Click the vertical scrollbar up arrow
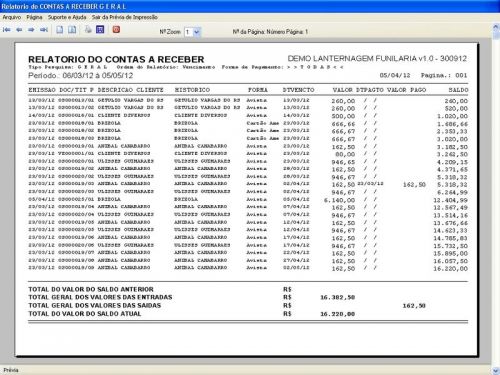The image size is (500, 375). pos(496,27)
